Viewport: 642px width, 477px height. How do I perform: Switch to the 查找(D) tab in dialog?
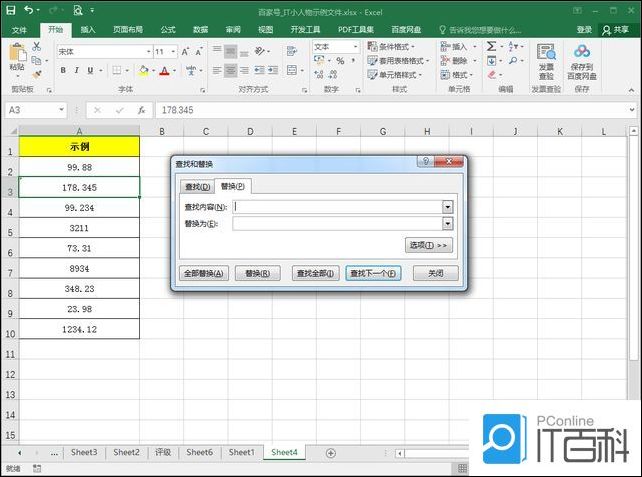point(196,186)
